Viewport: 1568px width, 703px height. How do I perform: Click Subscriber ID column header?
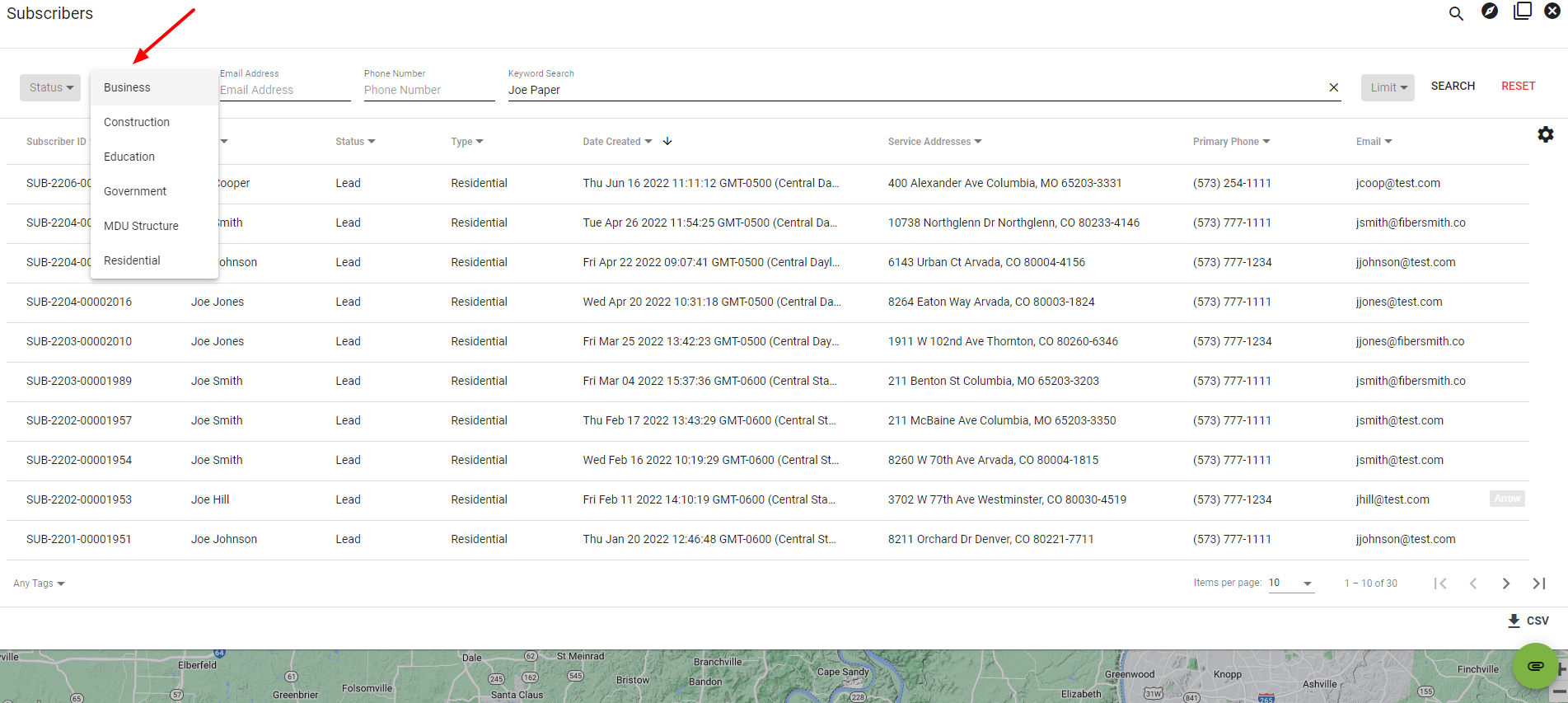coord(56,142)
